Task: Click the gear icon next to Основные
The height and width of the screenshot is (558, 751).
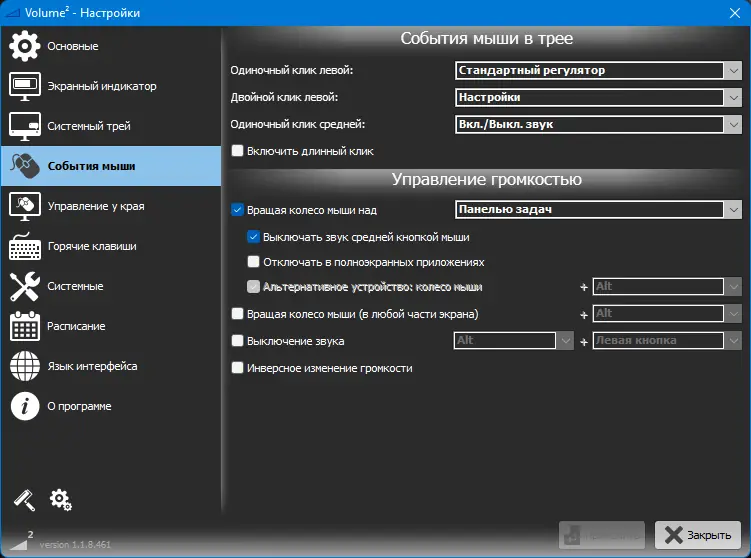Action: (24, 46)
